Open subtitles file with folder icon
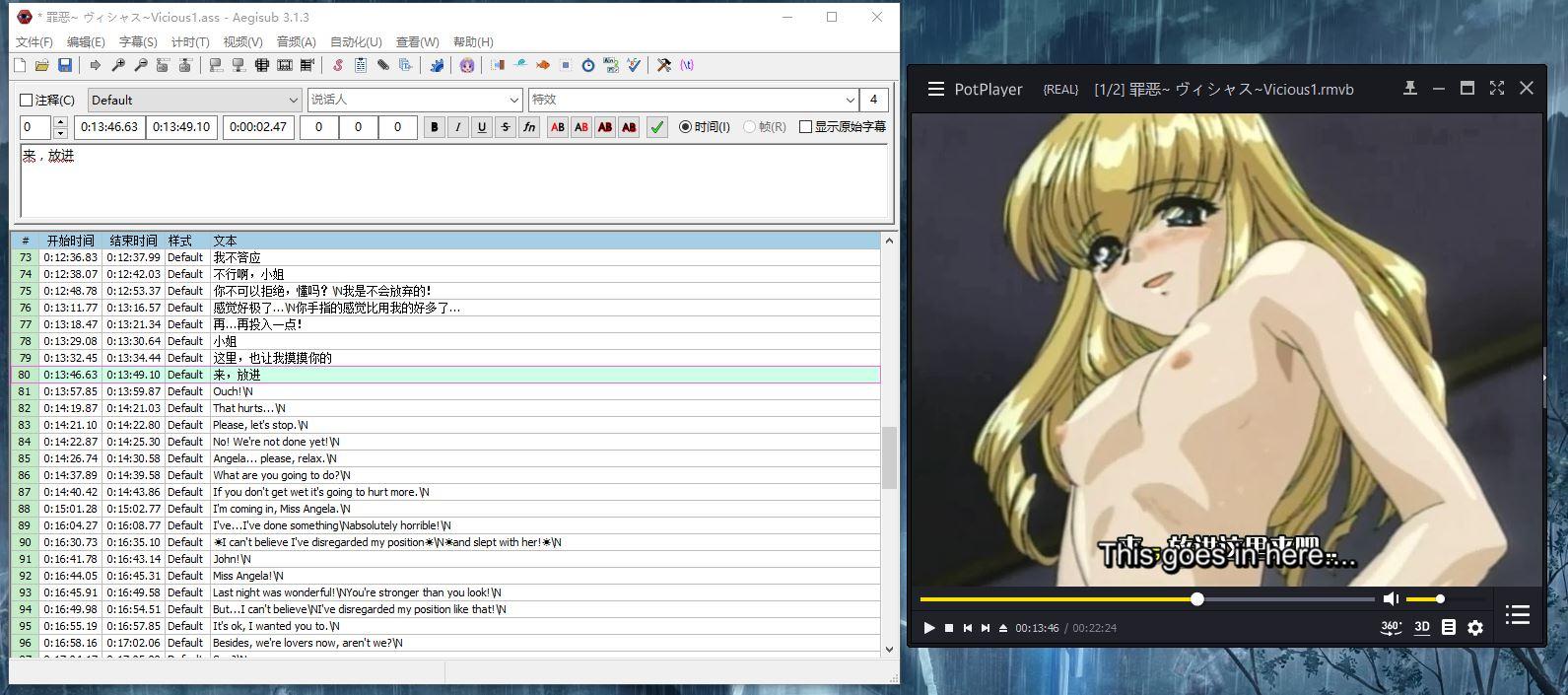 point(41,65)
